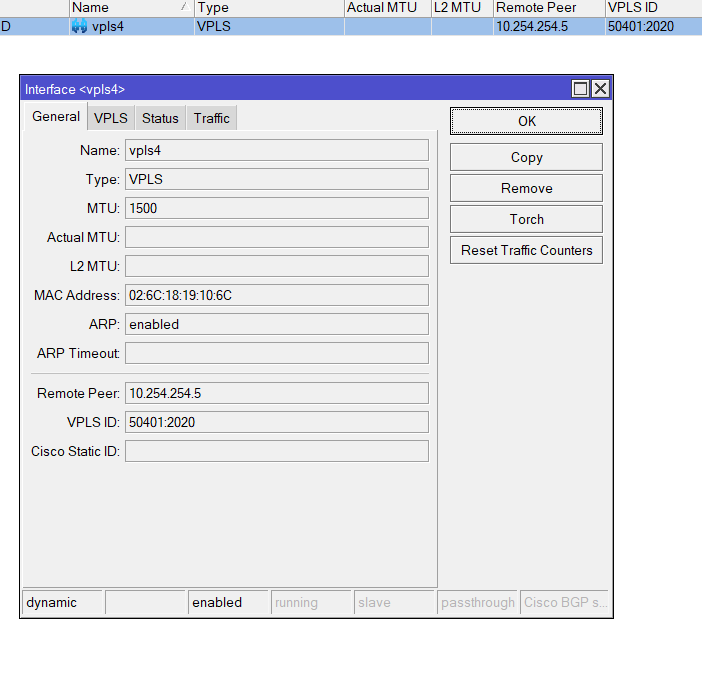Switch to the General tab
Viewport: 702px width, 686px height.
click(x=56, y=116)
